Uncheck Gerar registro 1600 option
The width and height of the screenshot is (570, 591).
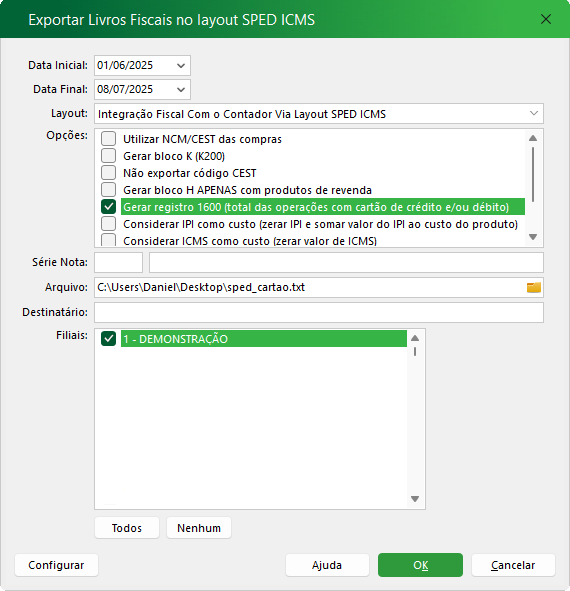[x=108, y=207]
